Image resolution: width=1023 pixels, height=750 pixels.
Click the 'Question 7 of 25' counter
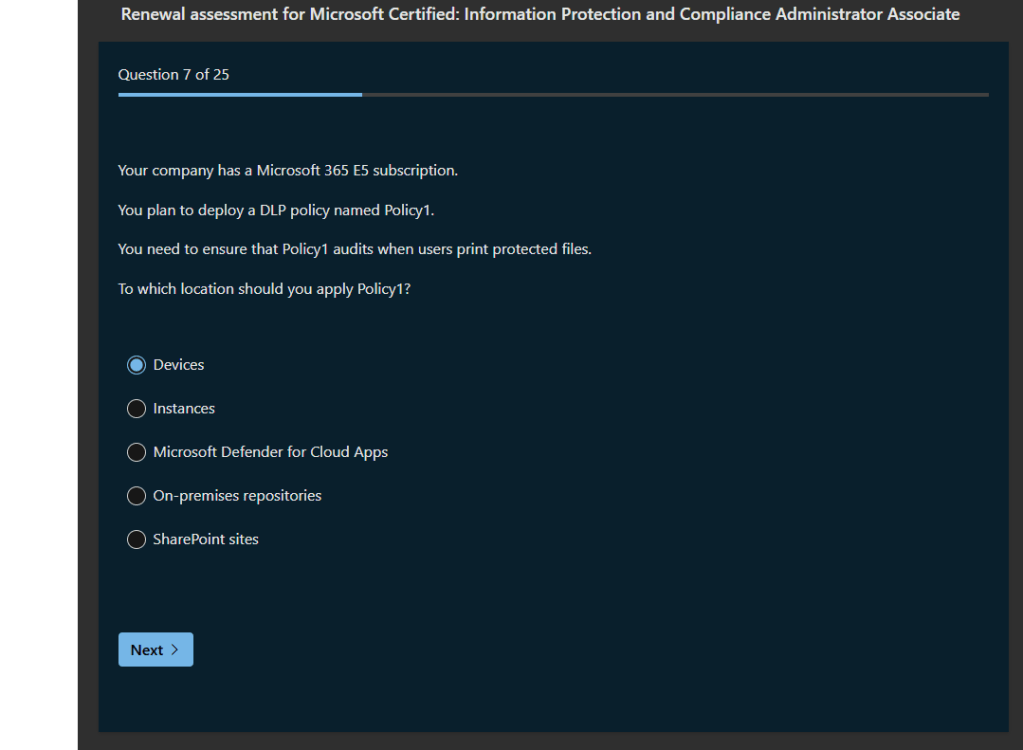pyautogui.click(x=173, y=75)
